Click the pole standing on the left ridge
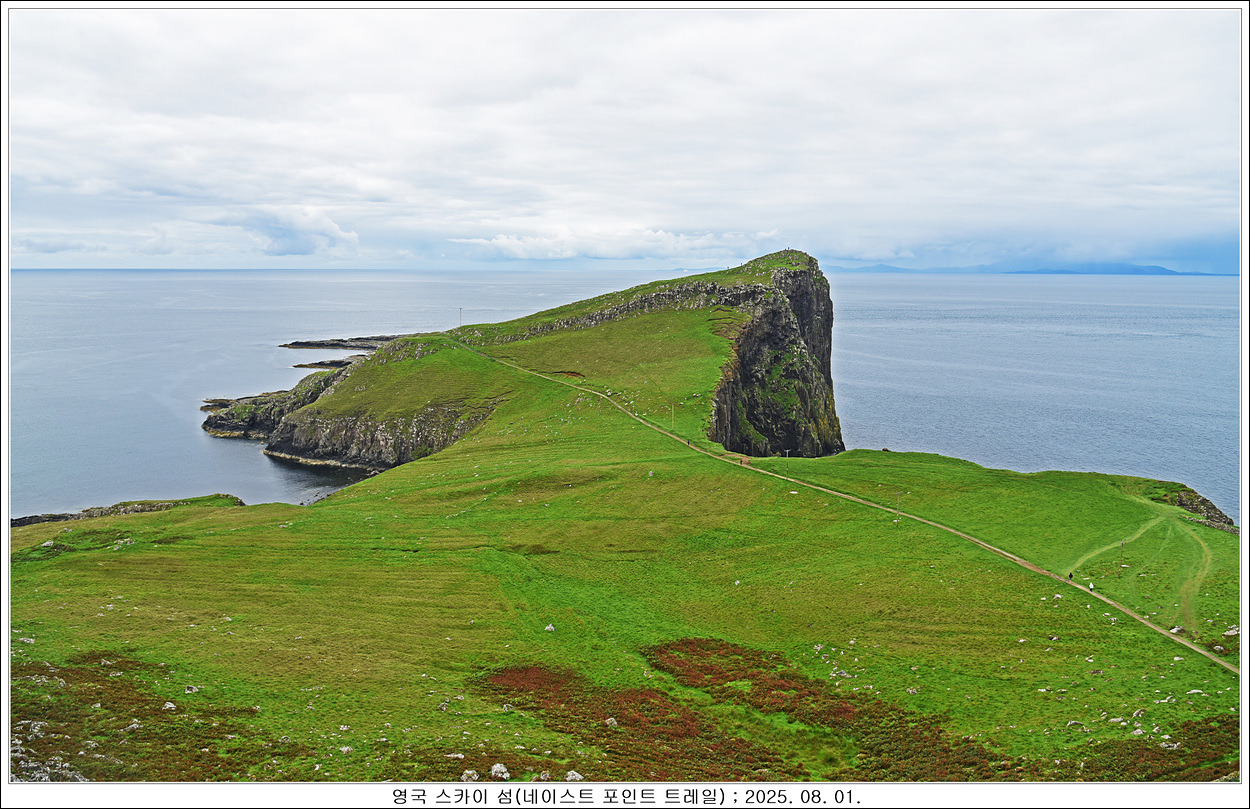1250x809 pixels. 460,318
